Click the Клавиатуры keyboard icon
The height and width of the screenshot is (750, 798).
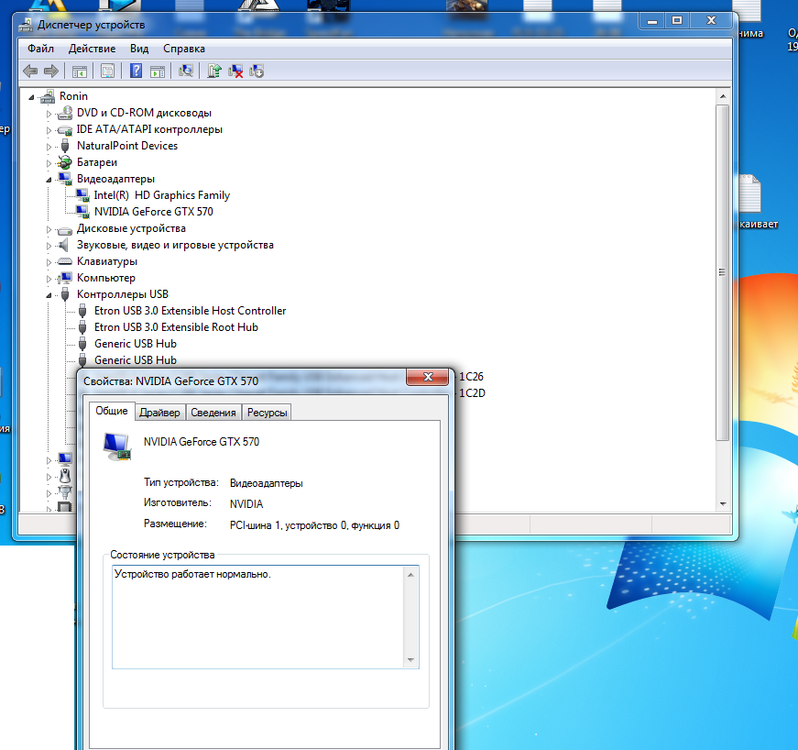[65, 262]
